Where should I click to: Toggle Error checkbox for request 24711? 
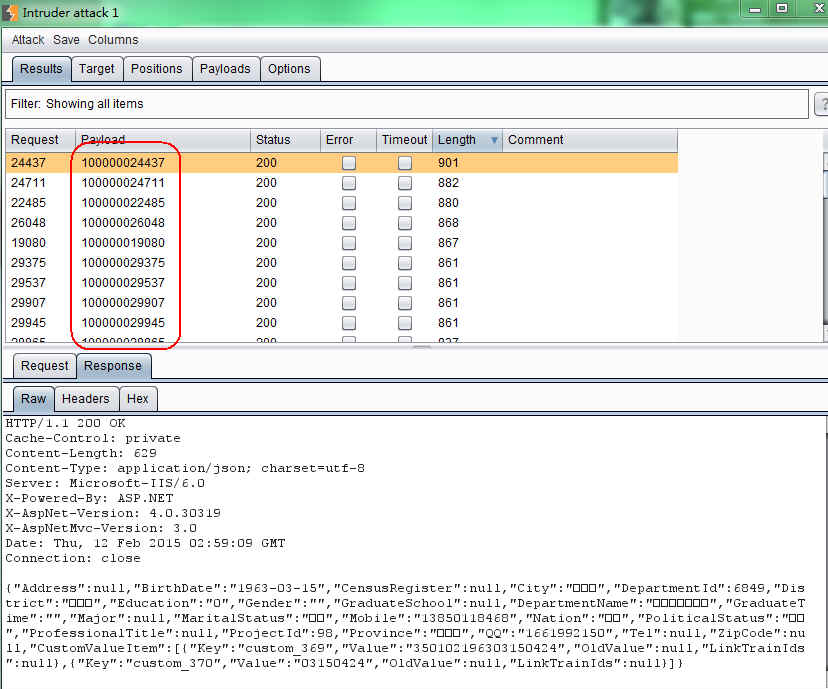349,183
